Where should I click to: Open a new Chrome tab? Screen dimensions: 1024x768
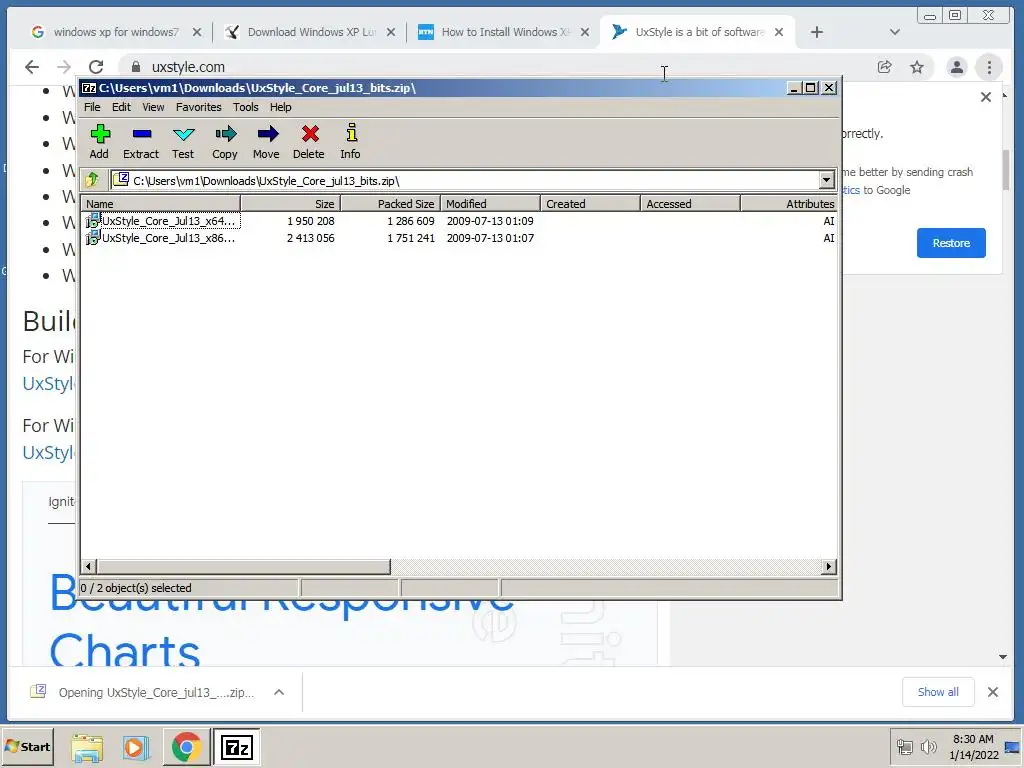(816, 32)
